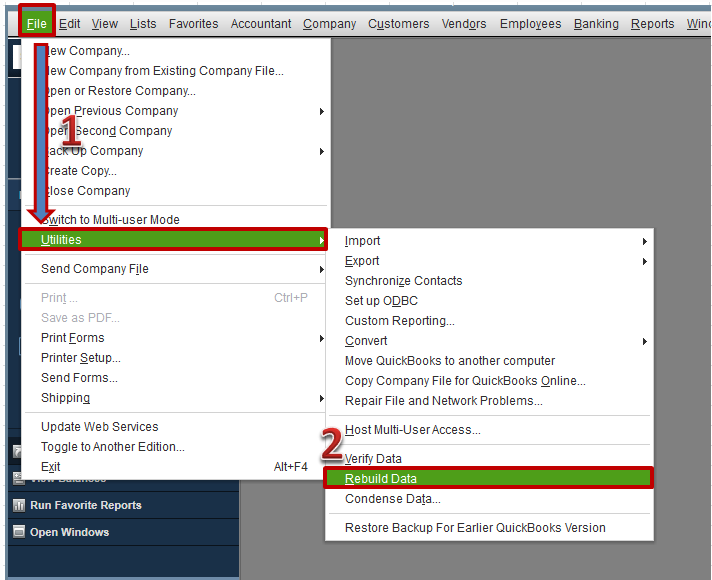The height and width of the screenshot is (580, 712).
Task: Select Set up ODBC
Action: pos(381,301)
